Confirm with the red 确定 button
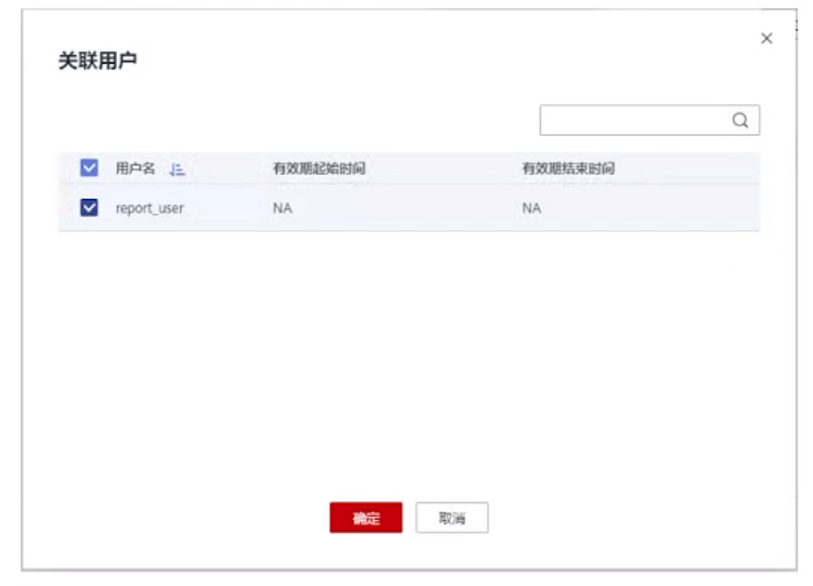This screenshot has width=813, height=586. (366, 518)
